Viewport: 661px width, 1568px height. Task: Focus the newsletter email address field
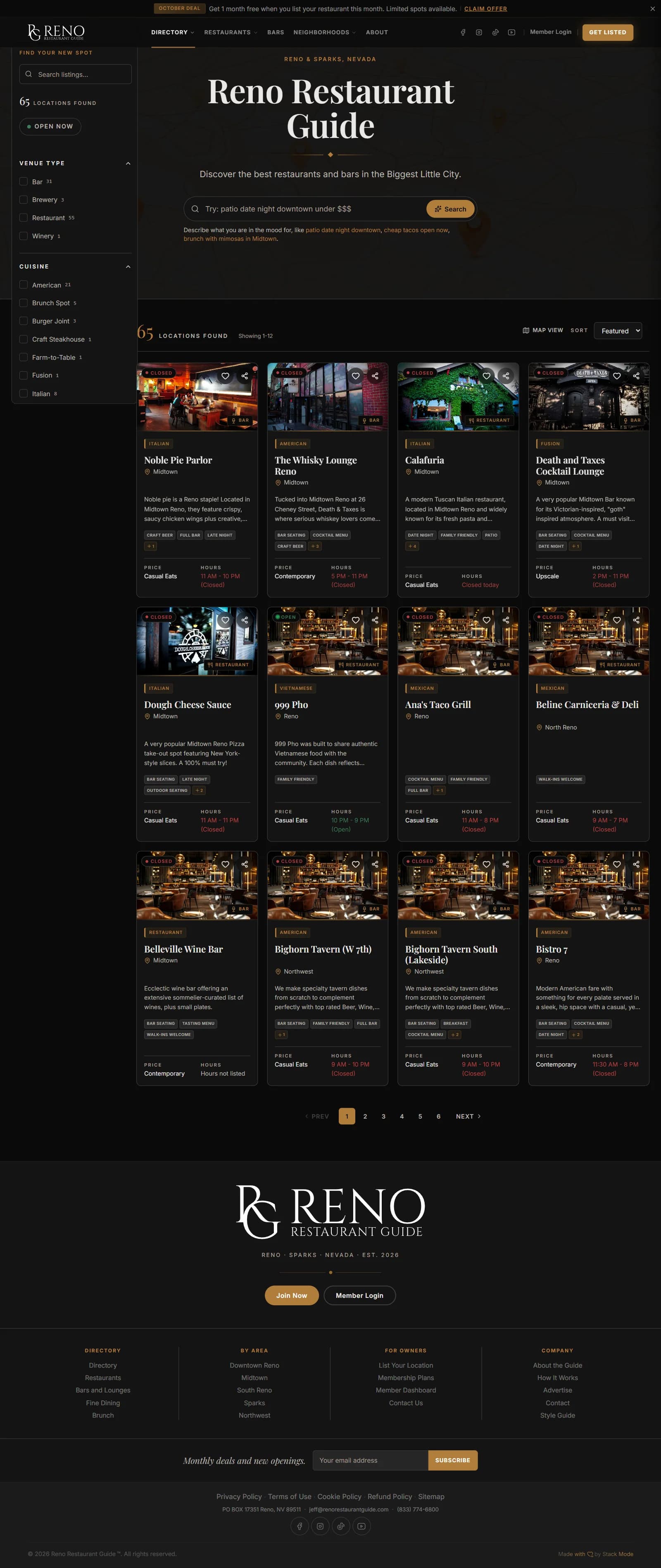click(370, 1460)
